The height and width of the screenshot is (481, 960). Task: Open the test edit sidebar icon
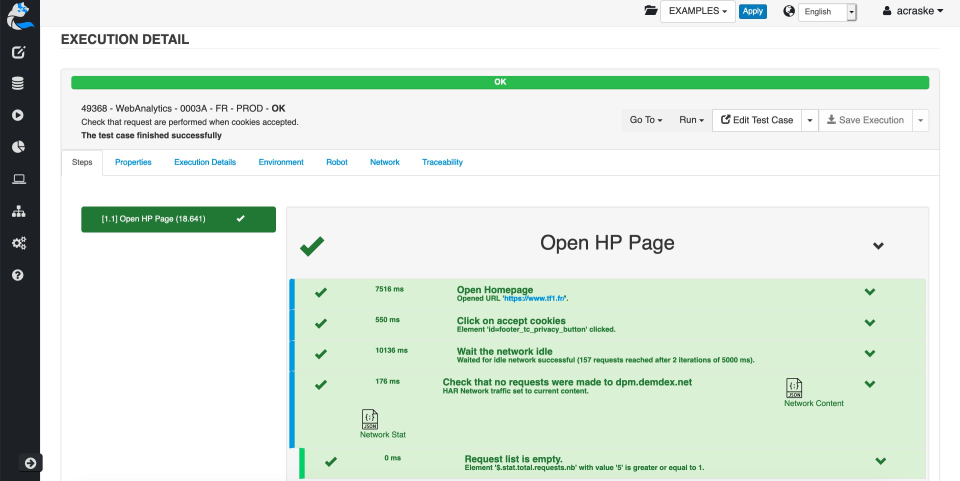click(18, 52)
